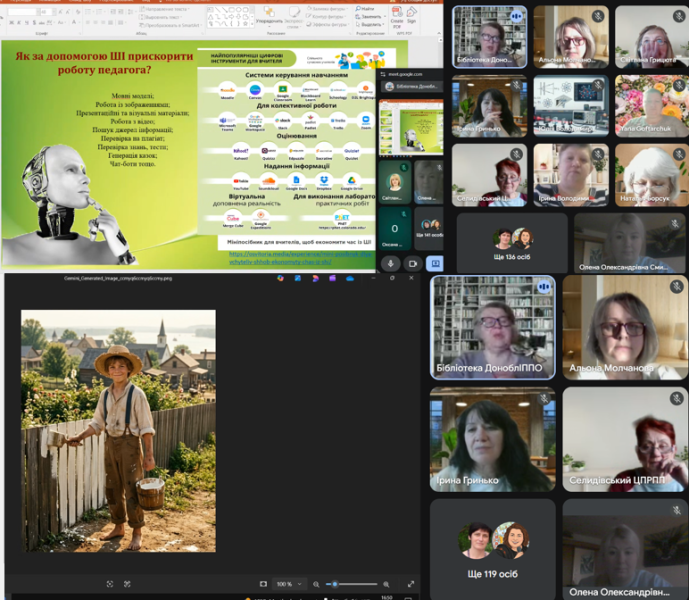Click the fit-to-window icon beside 100%
689x600 pixels.
click(263, 584)
